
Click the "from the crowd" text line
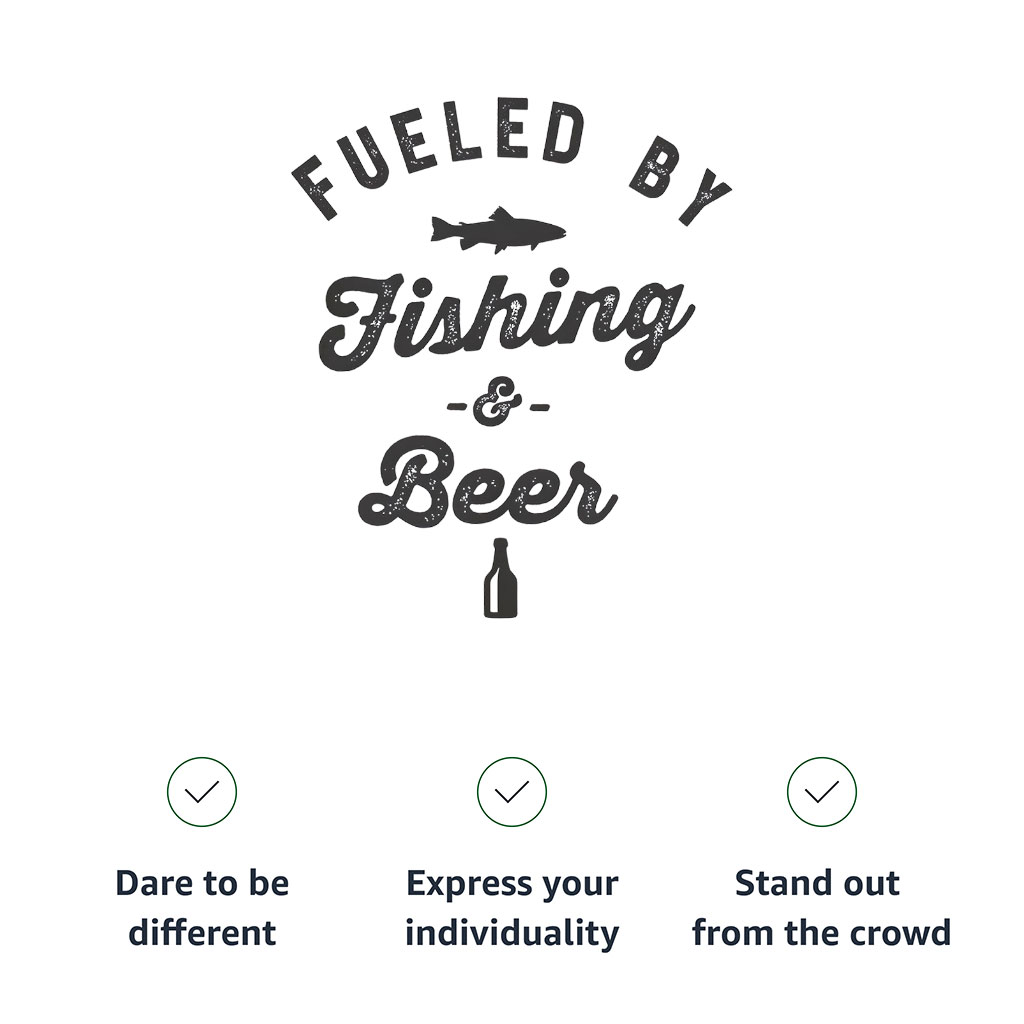pos(821,933)
